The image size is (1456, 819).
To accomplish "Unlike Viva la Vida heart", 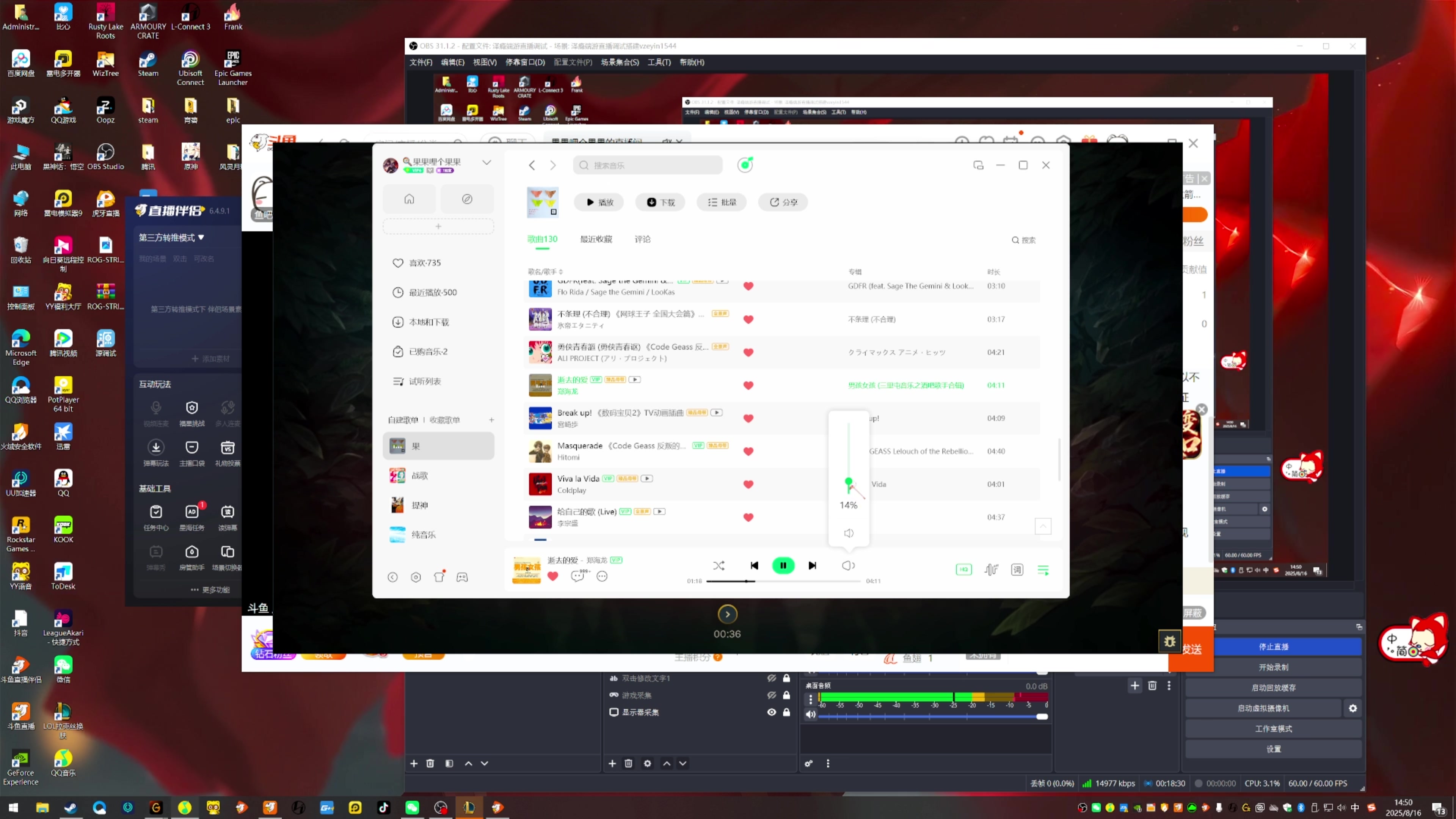I will click(x=748, y=485).
